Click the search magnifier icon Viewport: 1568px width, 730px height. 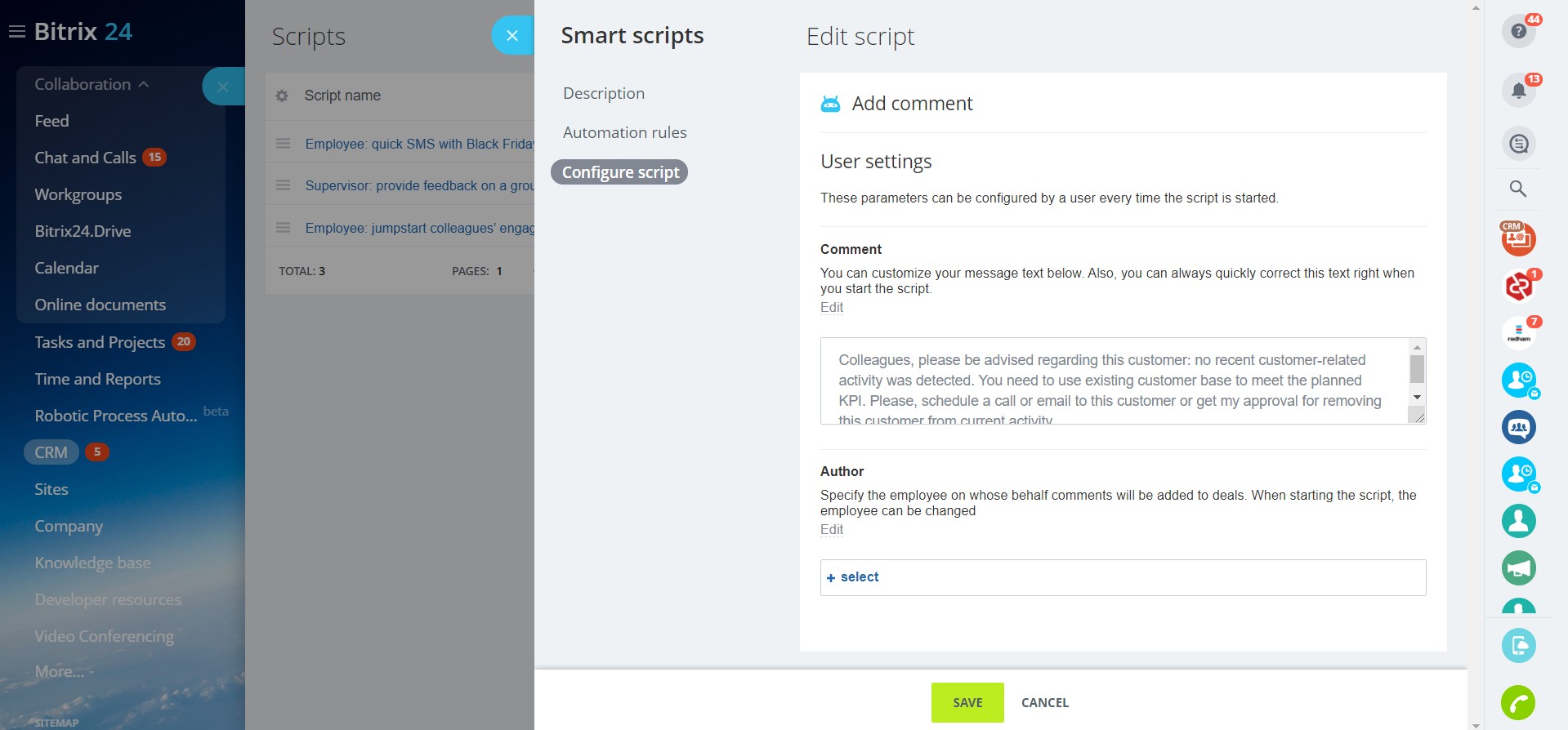click(x=1518, y=189)
